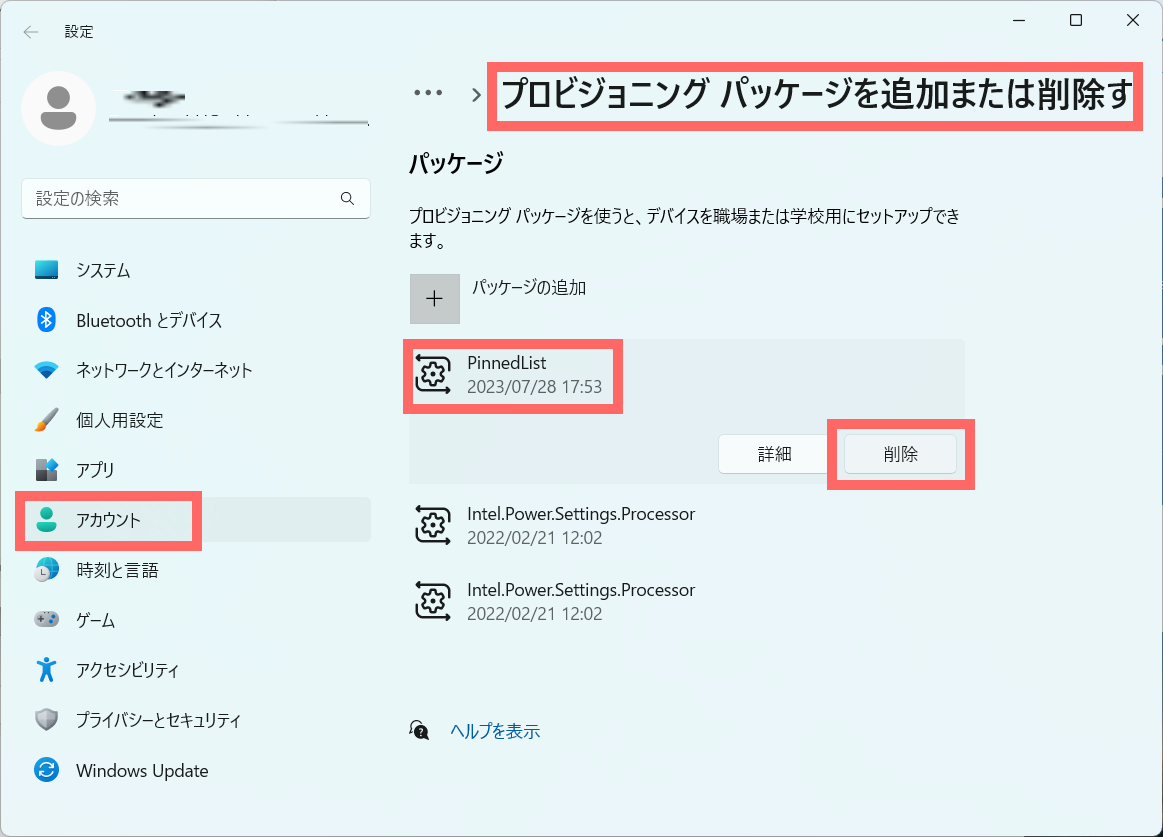The image size is (1163, 837).
Task: Click the ゲーム controller icon
Action: point(46,620)
